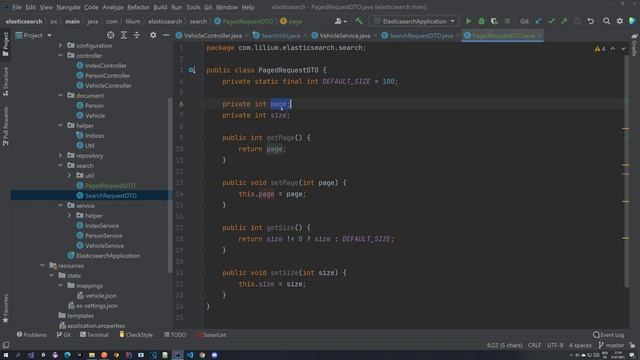Open the Terminal tool window
Viewport: 640px width, 360px height.
[x=94, y=335]
